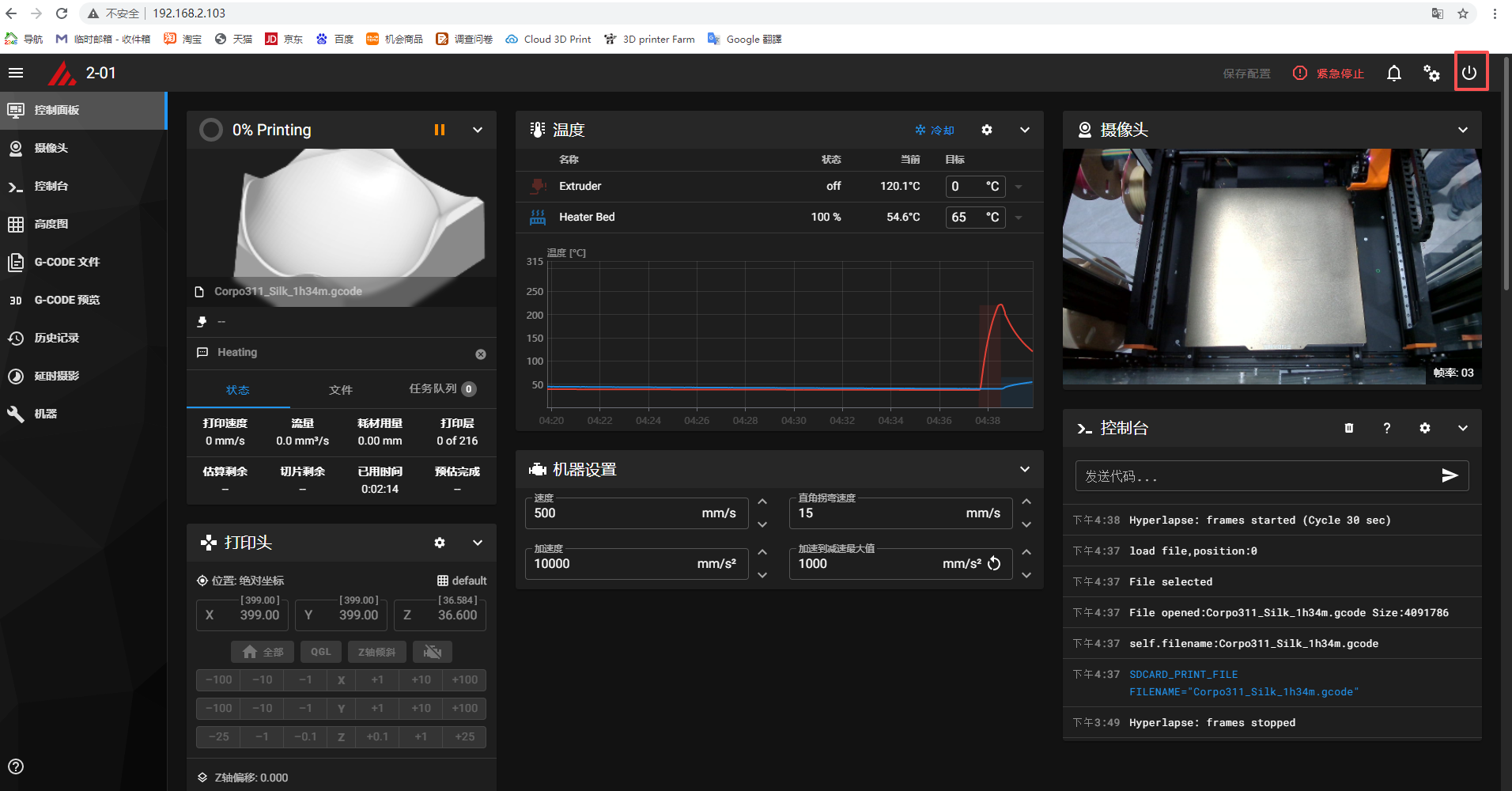
Task: Click the motors off icon button
Action: 432,652
